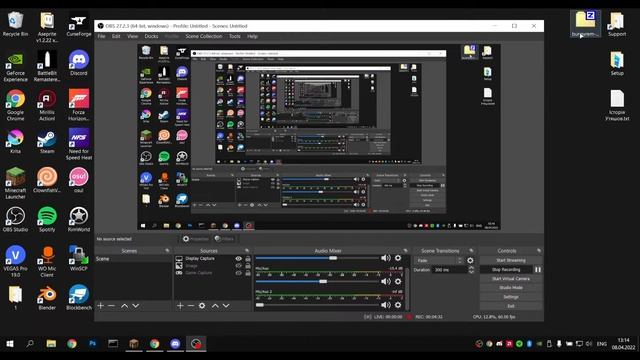This screenshot has height=360, width=640.
Task: Pop out the Sources dock panel
Action: tap(247, 251)
